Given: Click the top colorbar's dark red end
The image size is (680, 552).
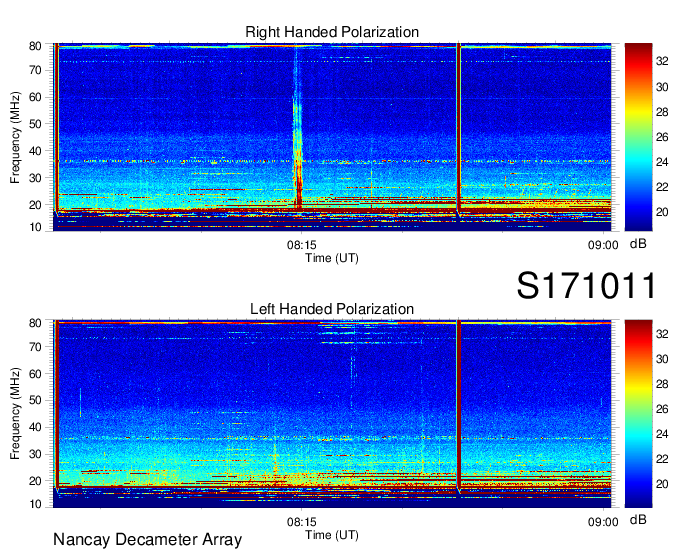Looking at the screenshot, I should click(638, 47).
